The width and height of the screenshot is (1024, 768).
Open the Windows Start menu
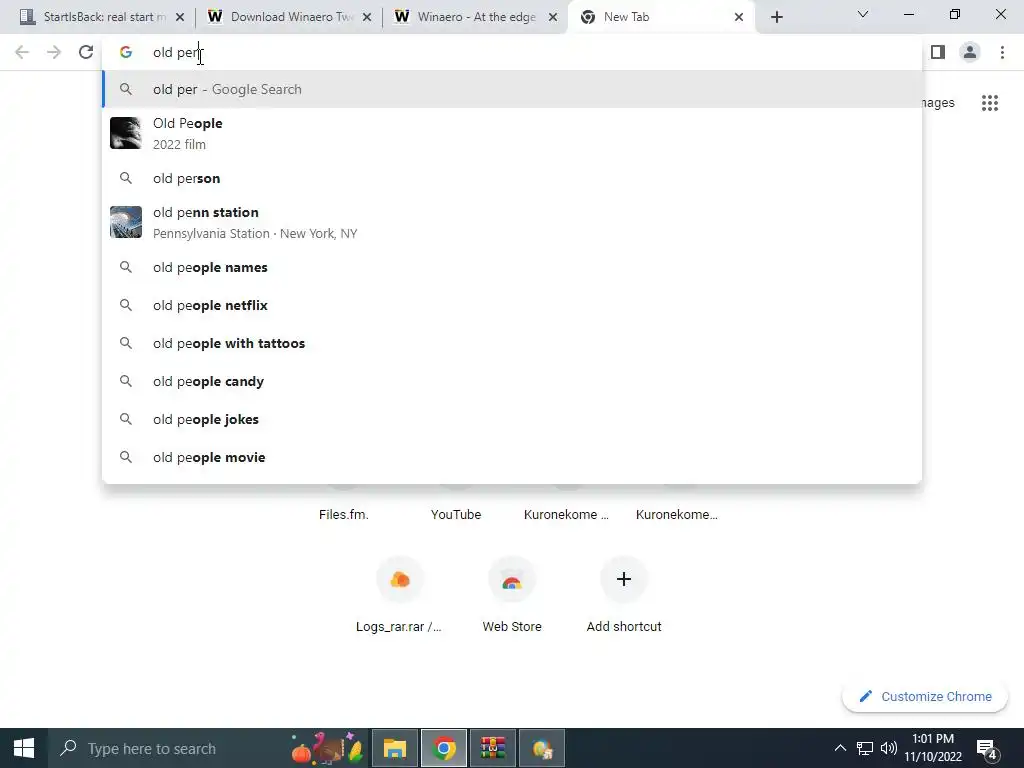(x=24, y=748)
